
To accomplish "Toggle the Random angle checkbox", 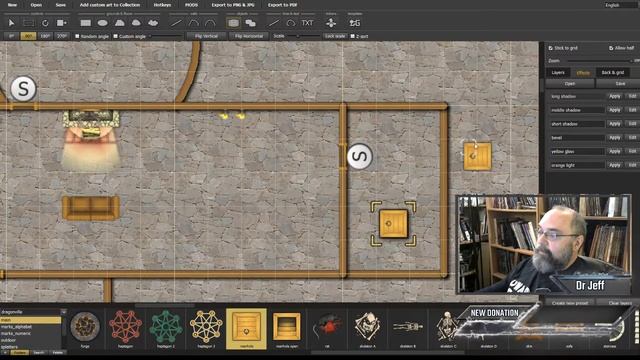I will coord(77,36).
